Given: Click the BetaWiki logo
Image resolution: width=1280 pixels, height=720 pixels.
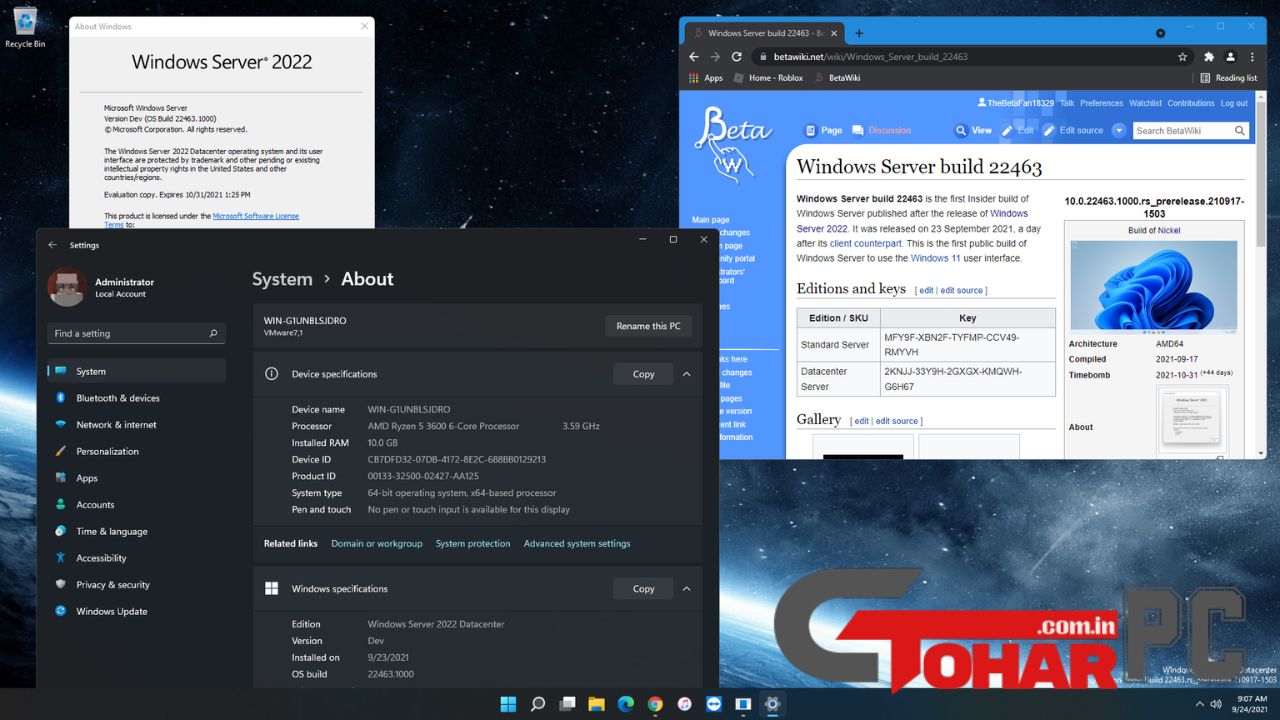Looking at the screenshot, I should pyautogui.click(x=733, y=143).
